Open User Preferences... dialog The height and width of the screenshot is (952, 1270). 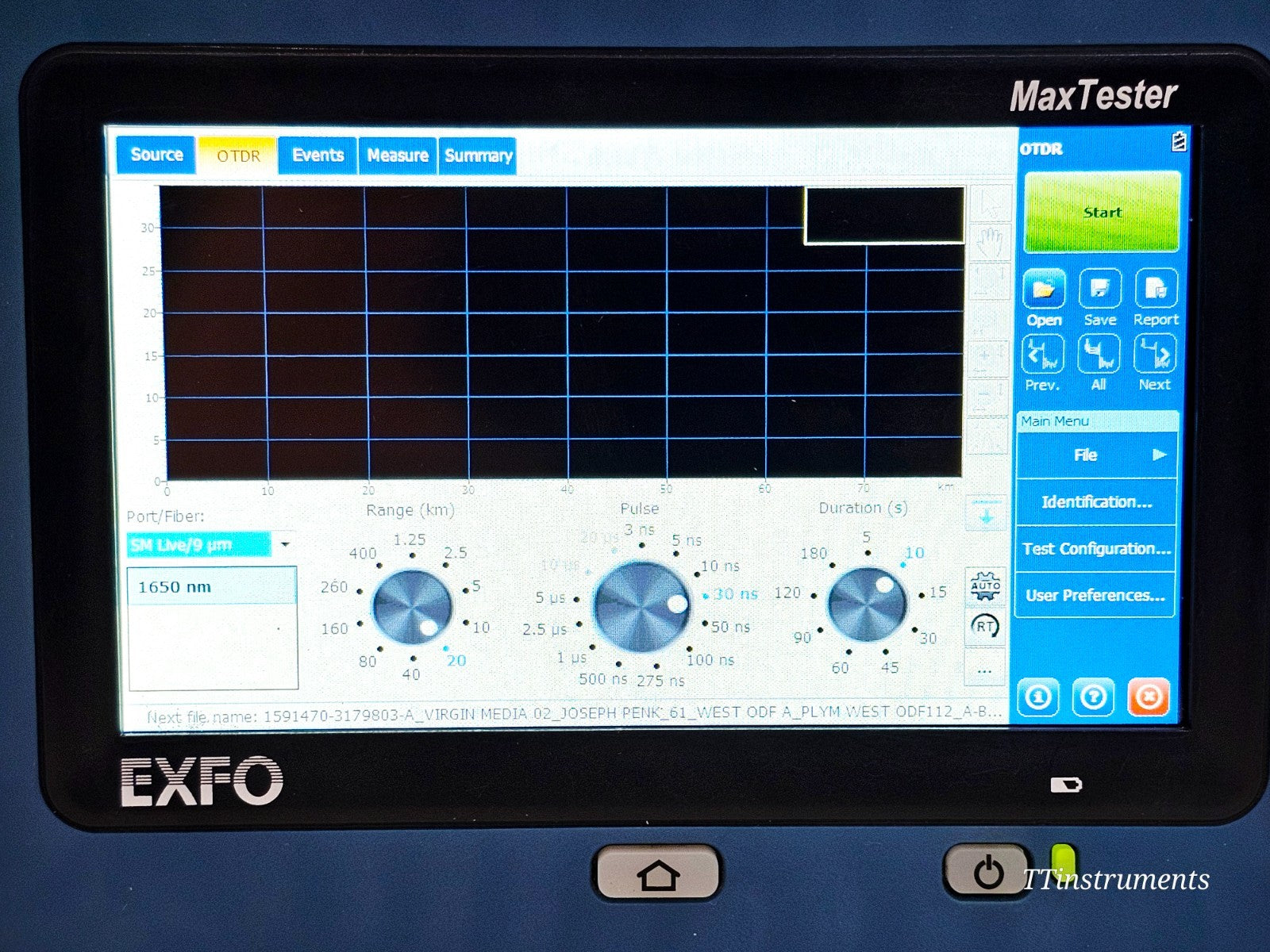click(x=1096, y=595)
